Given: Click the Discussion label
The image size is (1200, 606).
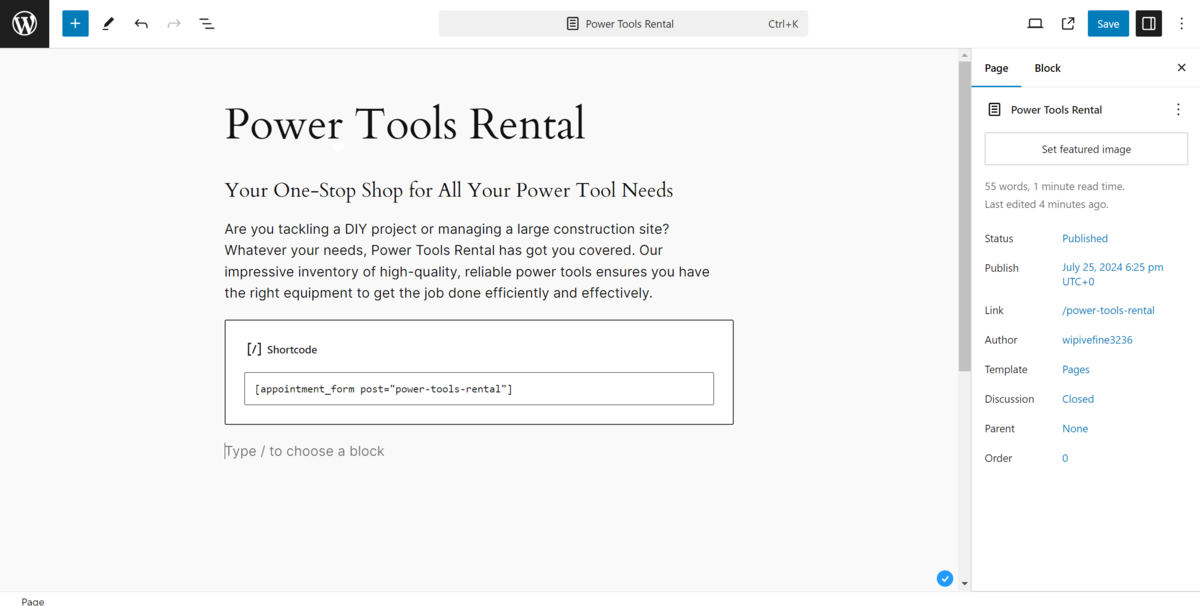Looking at the screenshot, I should point(1010,399).
